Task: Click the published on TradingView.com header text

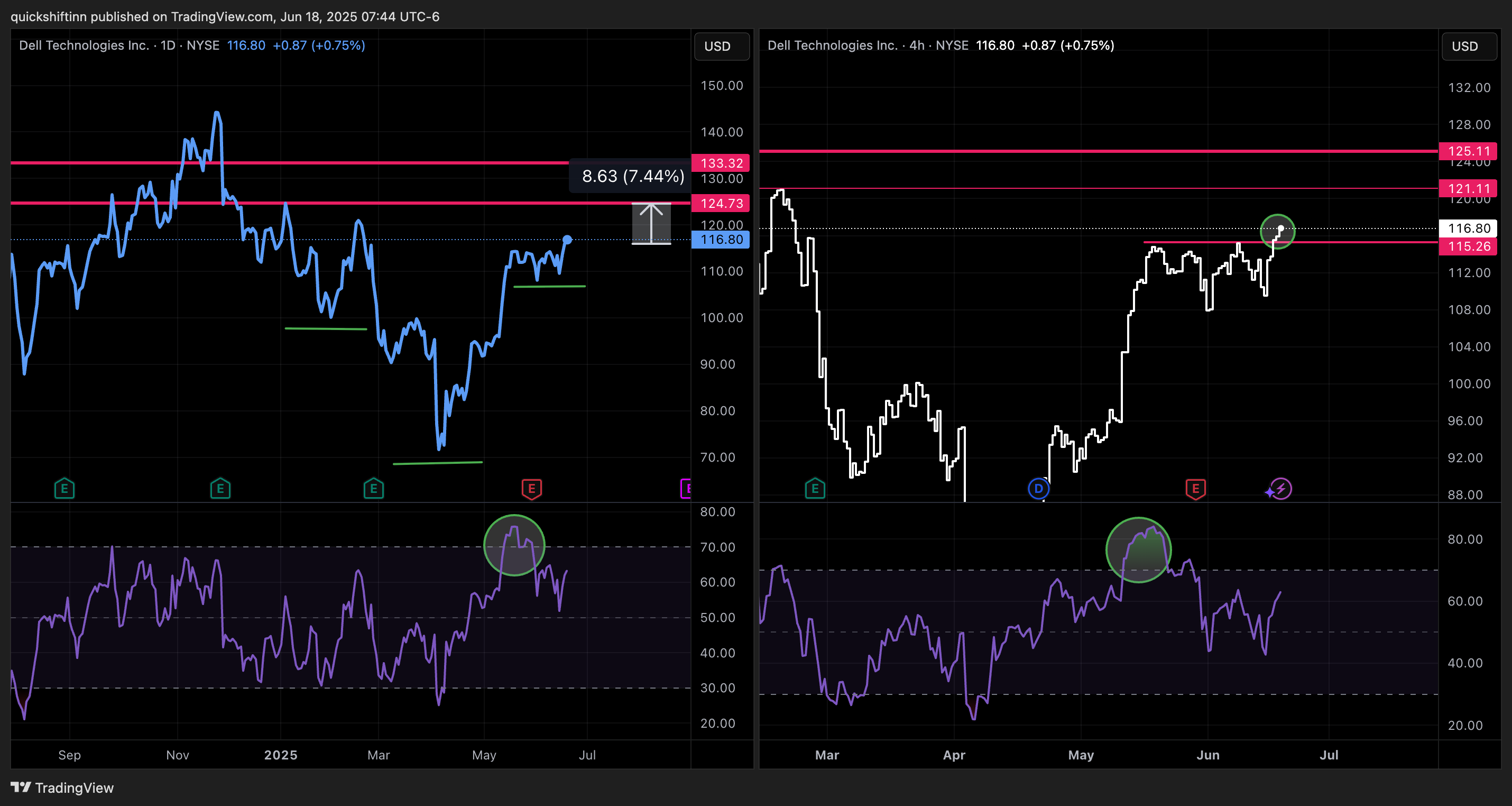Action: 225,16
